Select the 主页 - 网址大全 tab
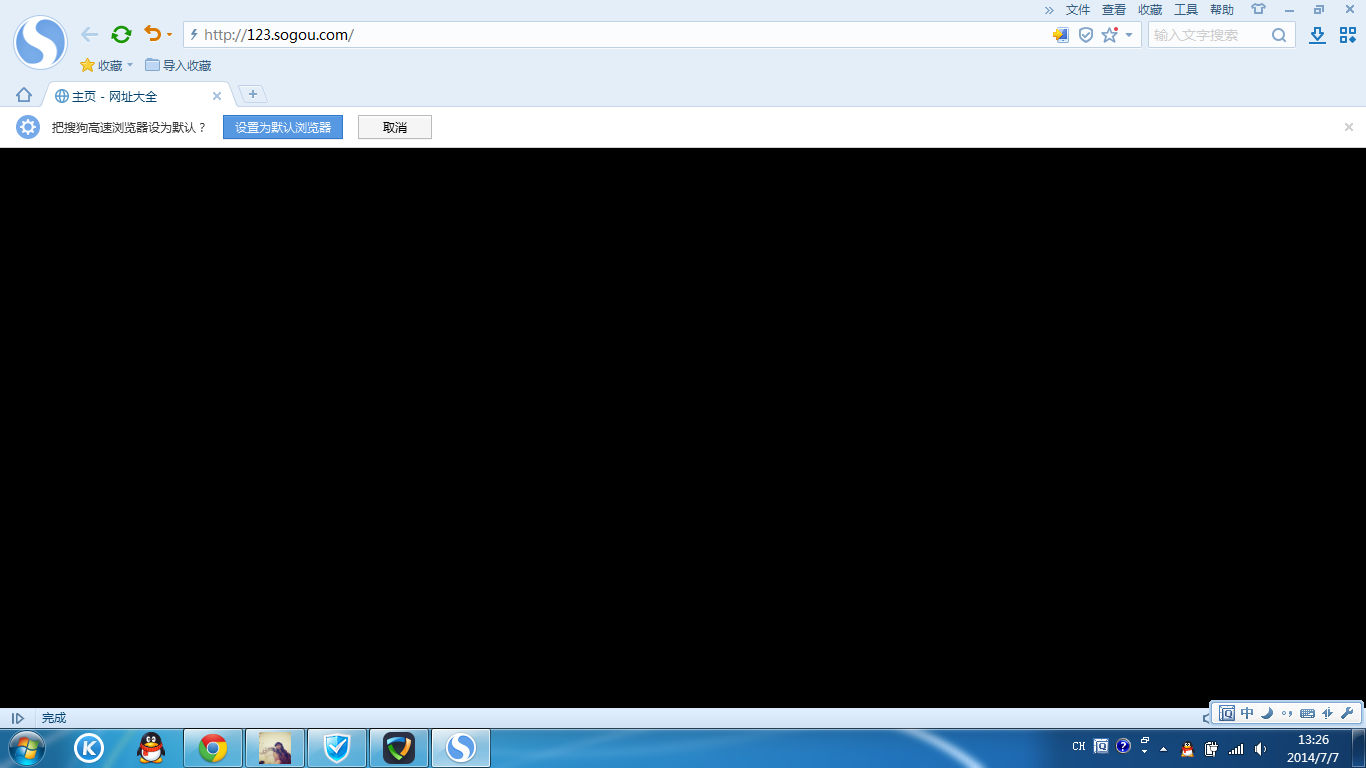This screenshot has height=768, width=1366. coord(130,96)
